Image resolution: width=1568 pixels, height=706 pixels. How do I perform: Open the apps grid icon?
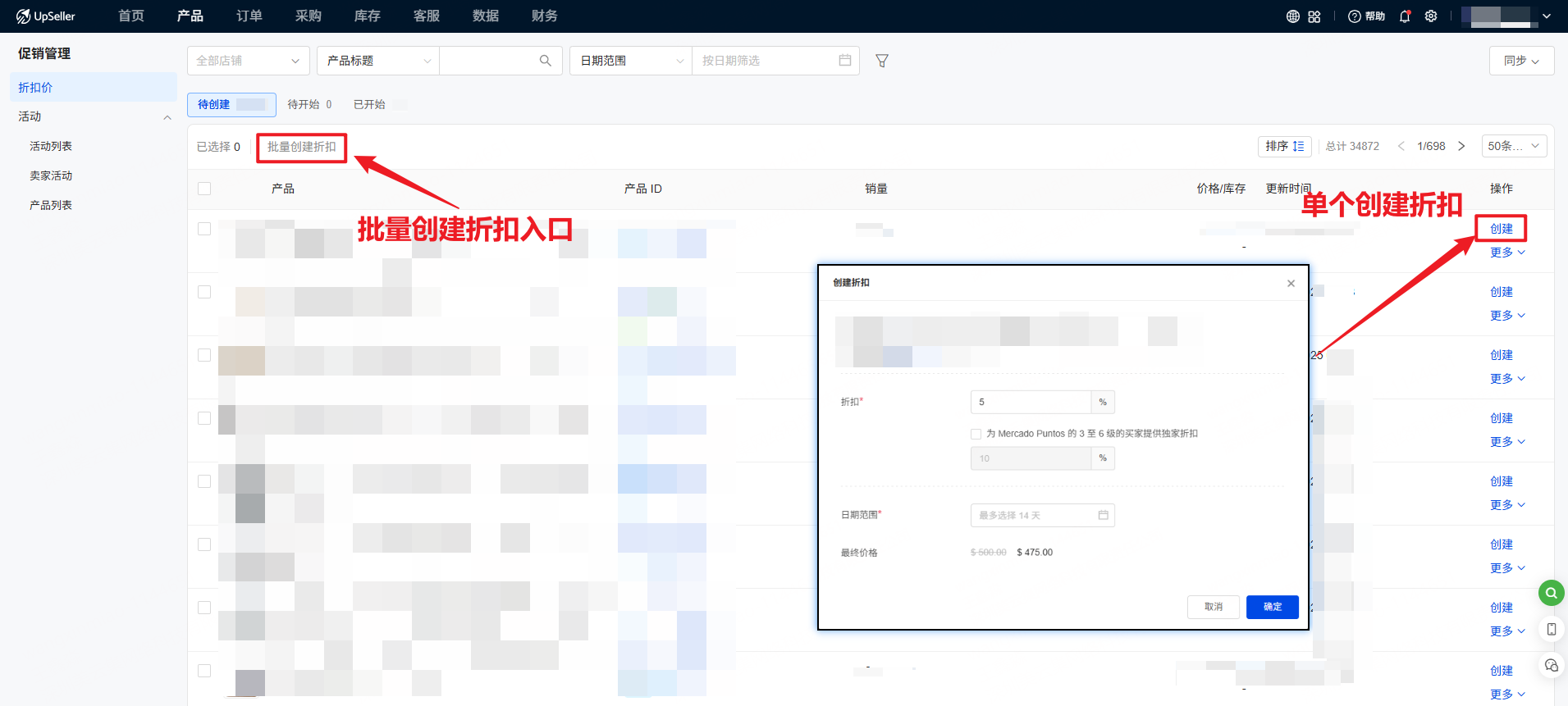coord(1314,16)
